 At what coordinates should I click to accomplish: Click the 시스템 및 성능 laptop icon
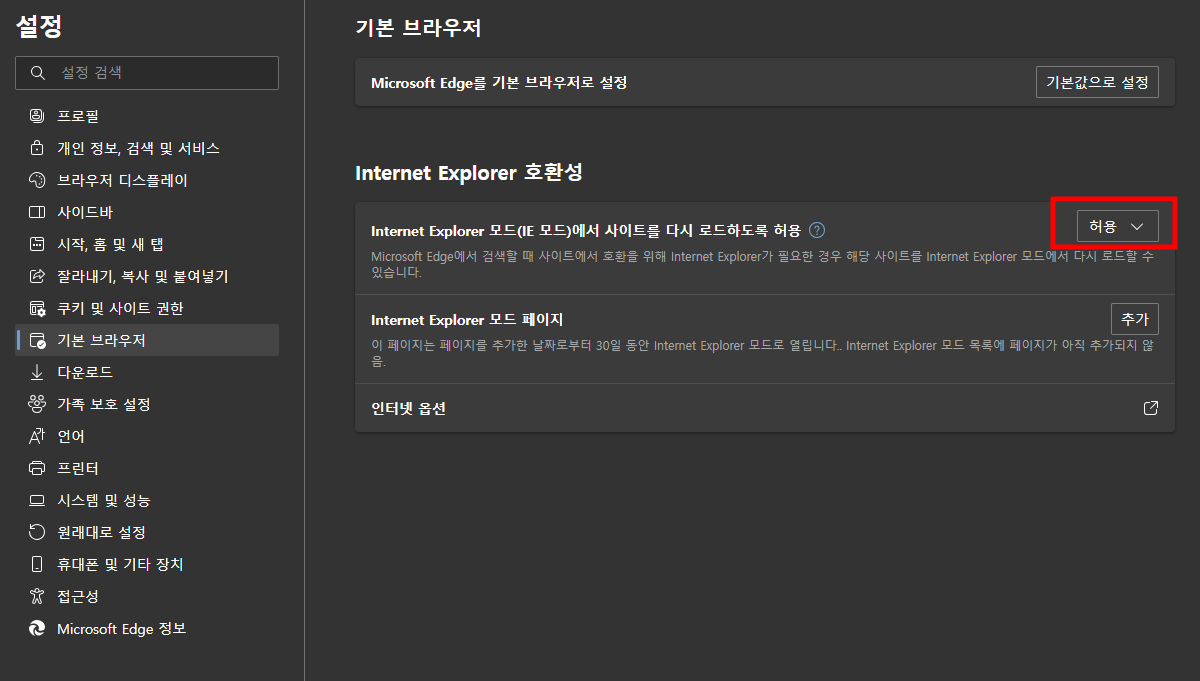coord(37,500)
